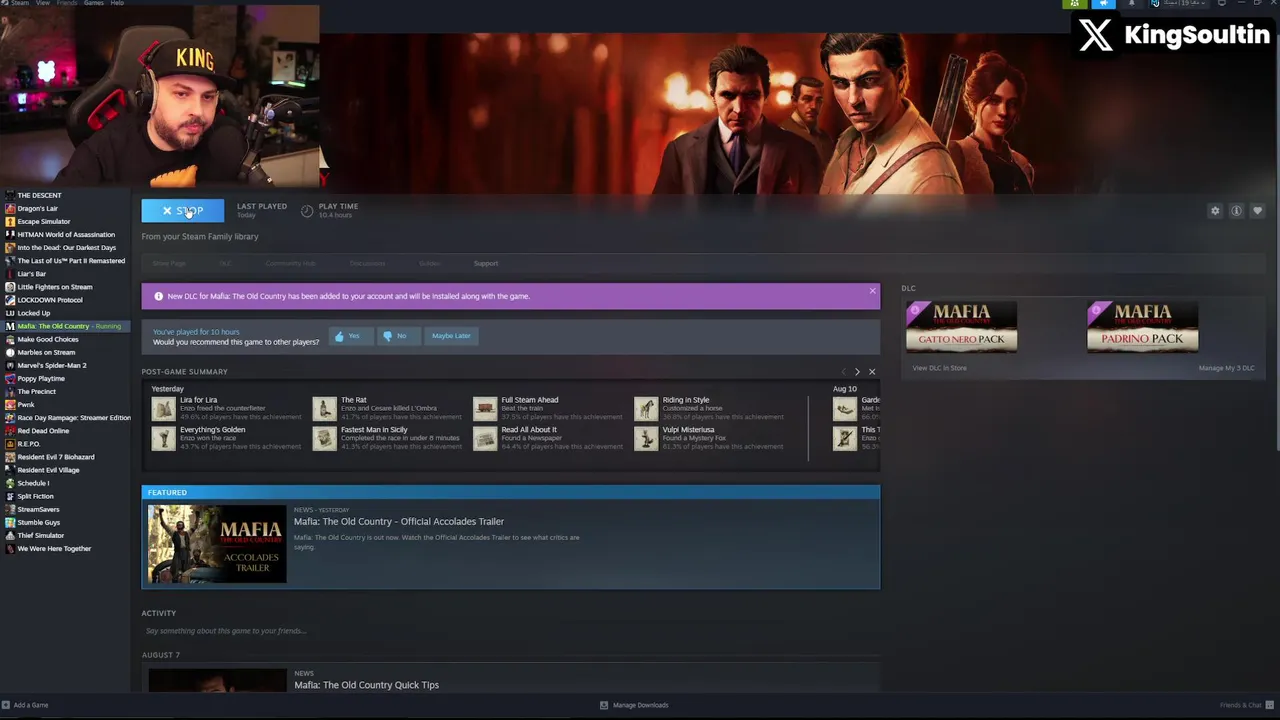Open Official Accolades Trailer news title
This screenshot has height=720, width=1280.
click(399, 521)
